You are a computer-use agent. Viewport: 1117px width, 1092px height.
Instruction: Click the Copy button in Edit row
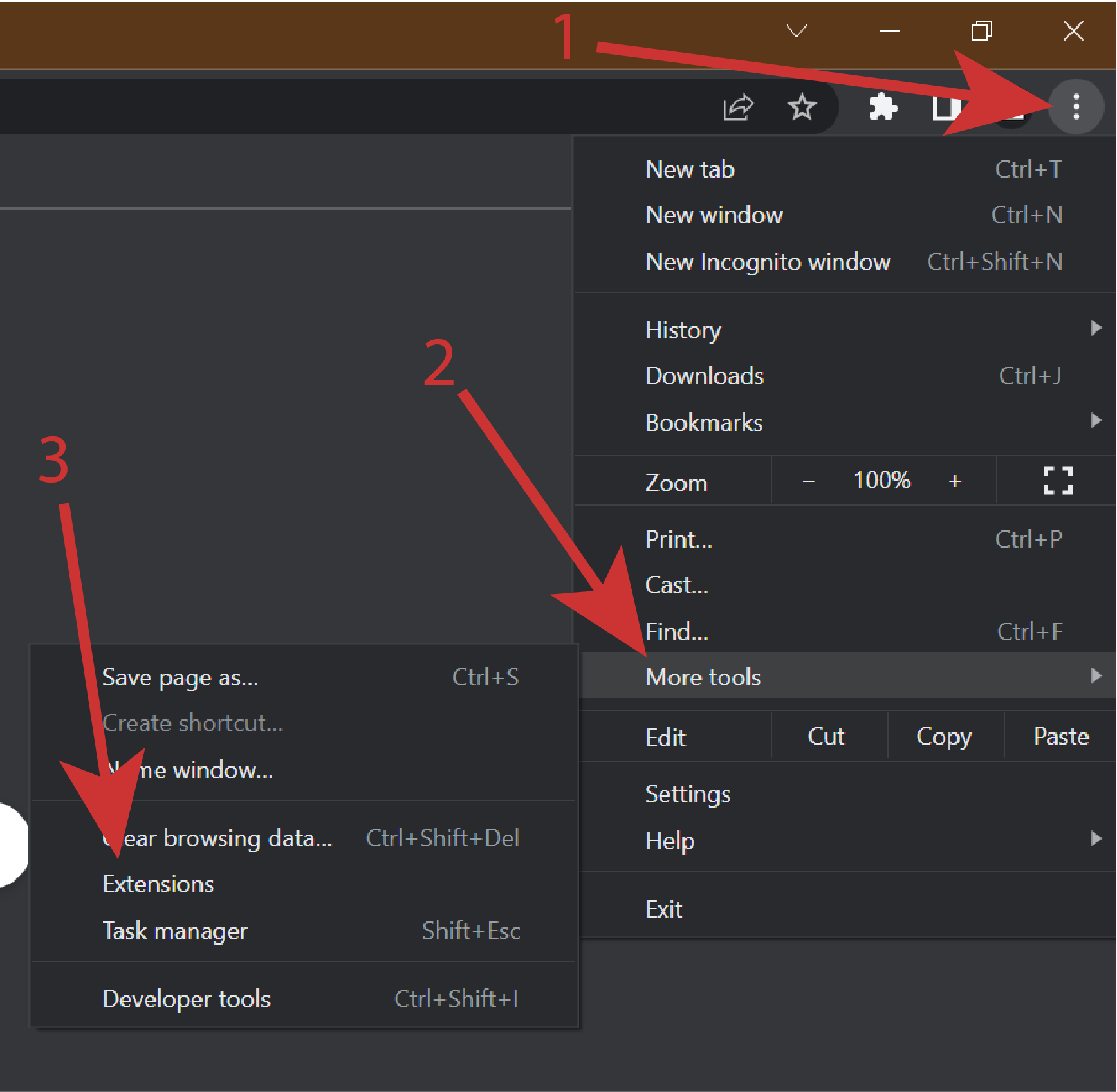(x=944, y=736)
